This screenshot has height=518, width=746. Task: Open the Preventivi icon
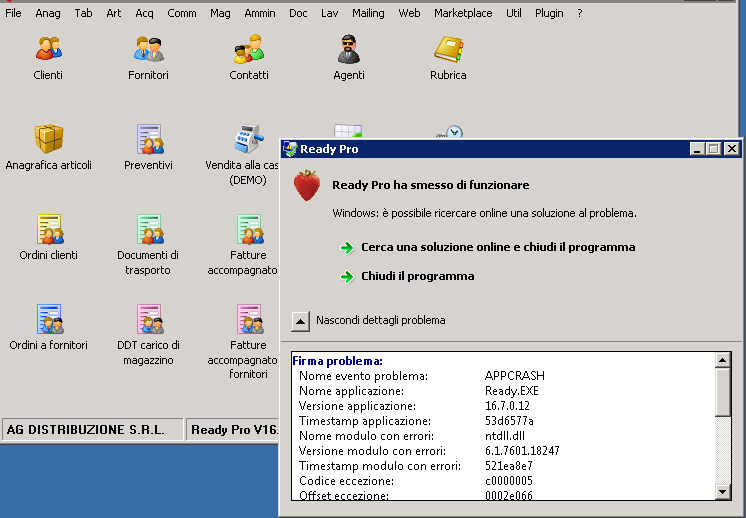[x=149, y=138]
